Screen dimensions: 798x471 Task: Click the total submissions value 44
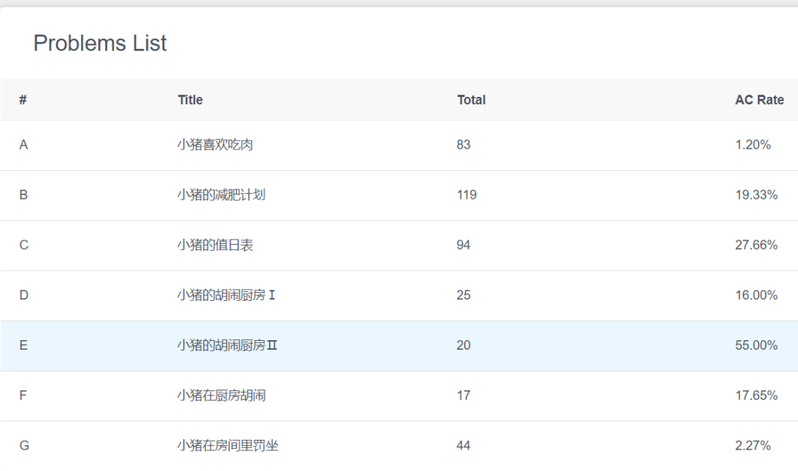(x=464, y=445)
